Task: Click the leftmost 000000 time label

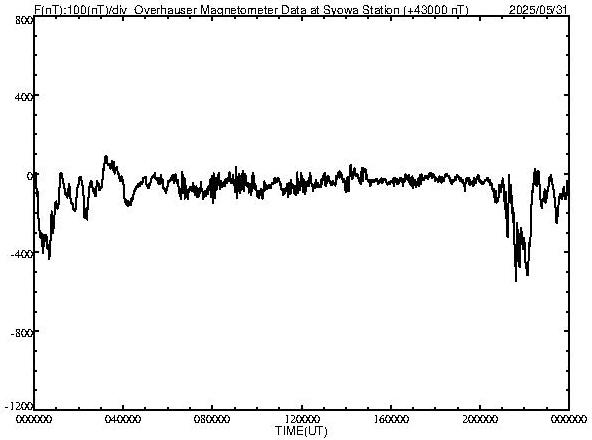Action: tap(34, 419)
